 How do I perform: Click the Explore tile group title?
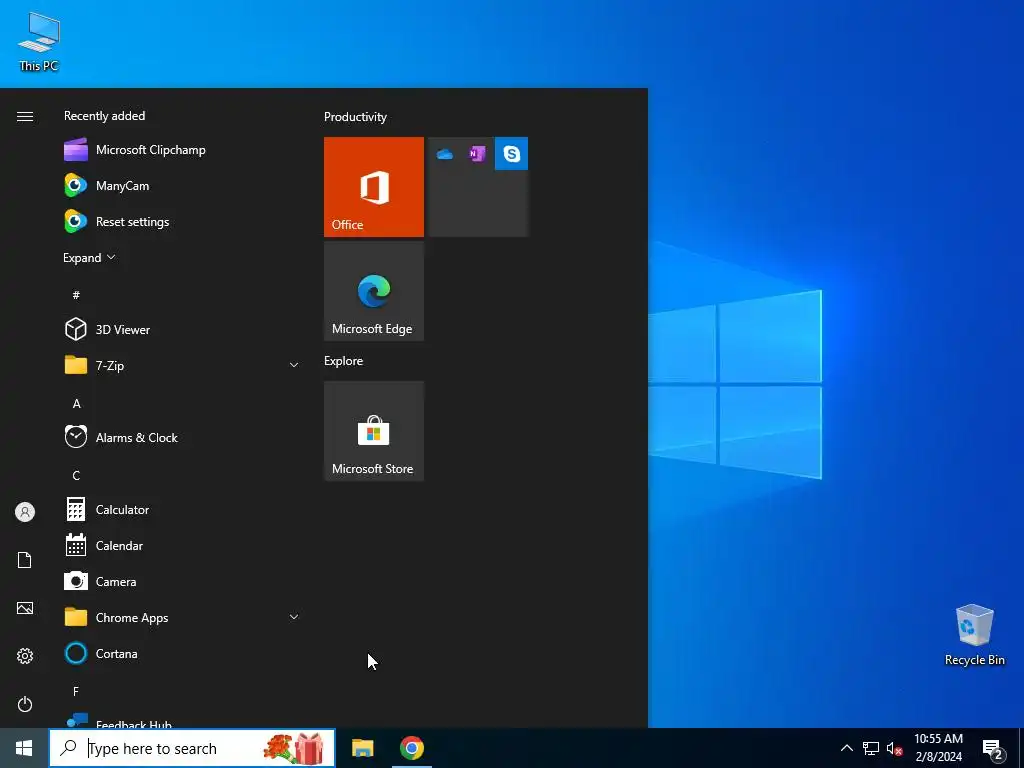(x=344, y=360)
